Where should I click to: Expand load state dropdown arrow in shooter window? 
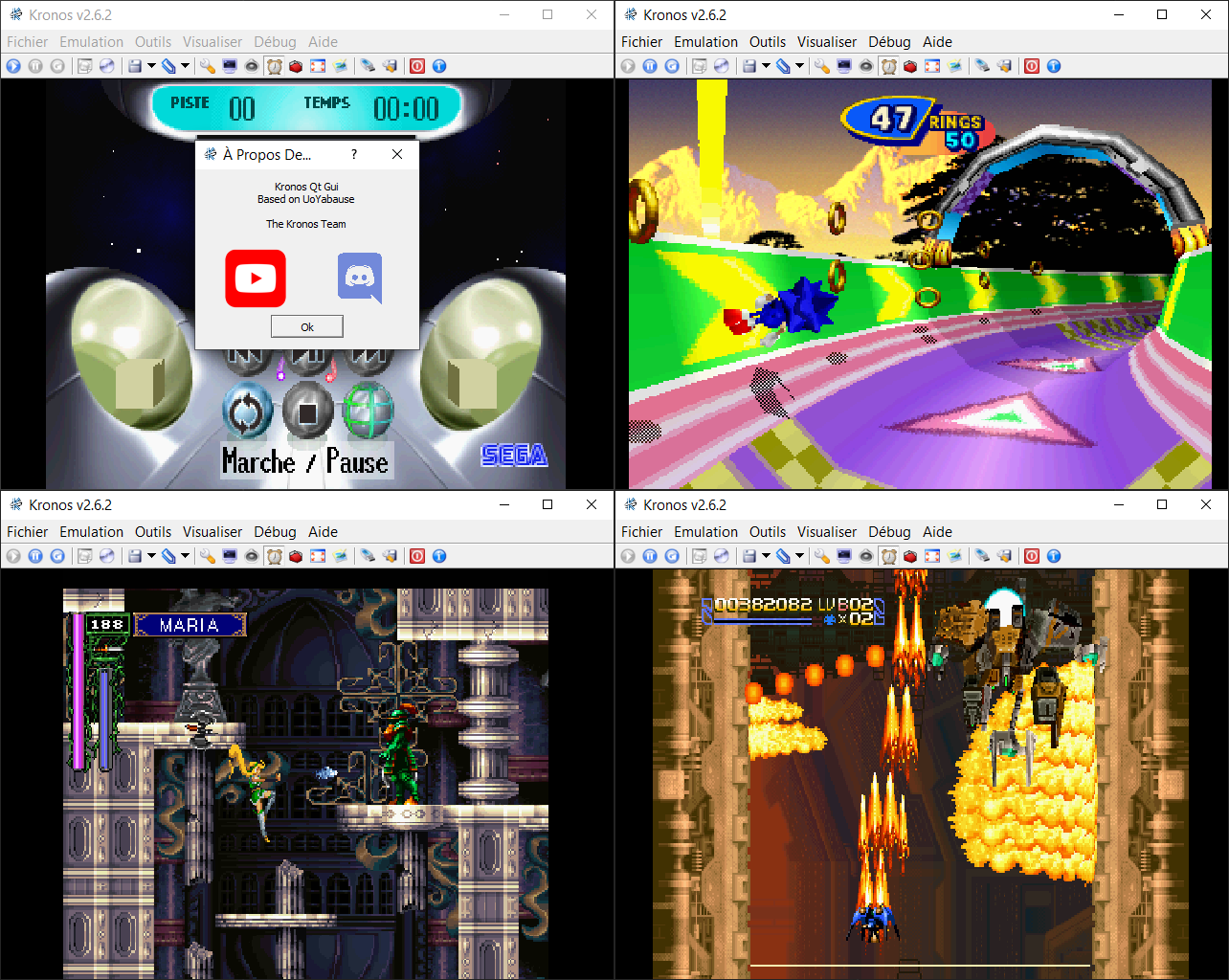click(x=799, y=556)
